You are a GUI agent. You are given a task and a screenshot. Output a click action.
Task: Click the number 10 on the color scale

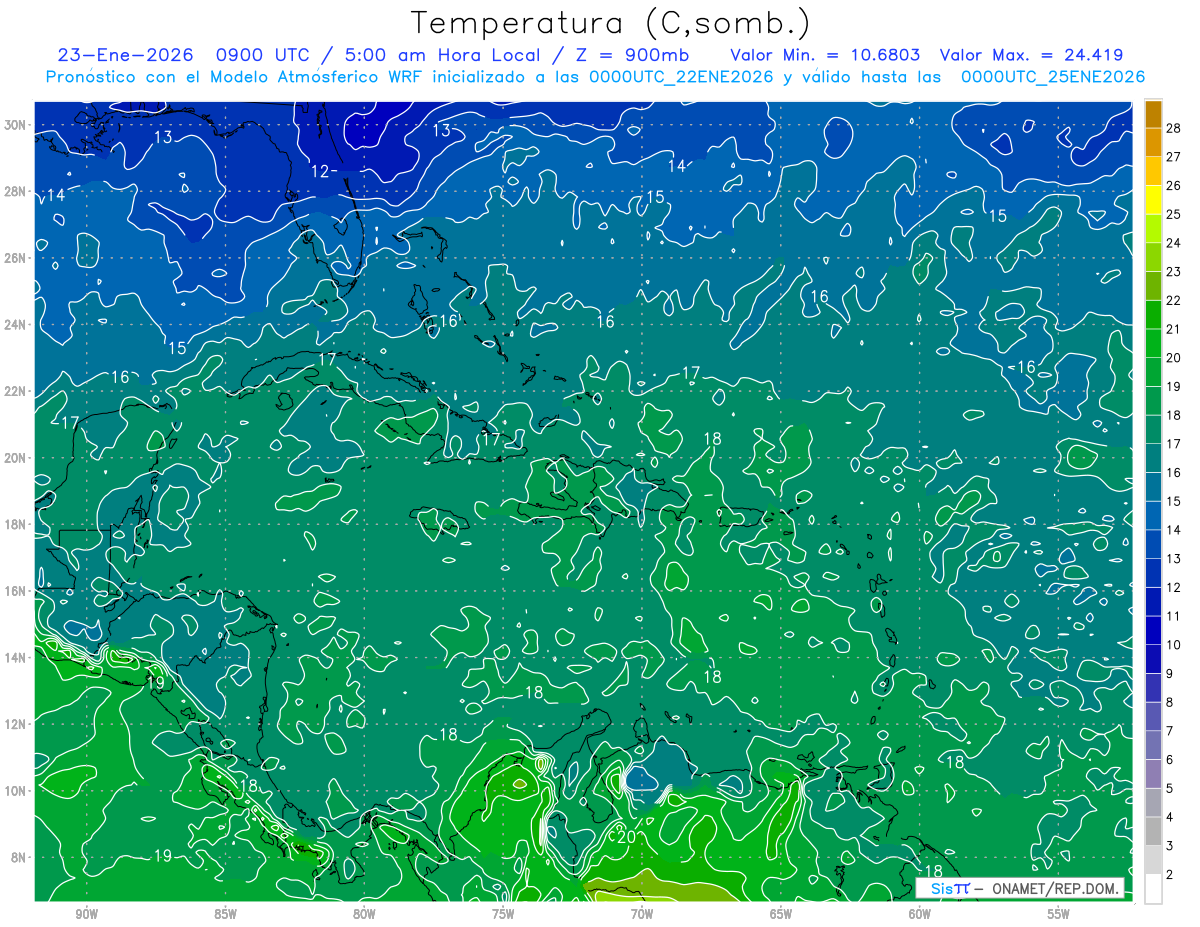click(1173, 645)
